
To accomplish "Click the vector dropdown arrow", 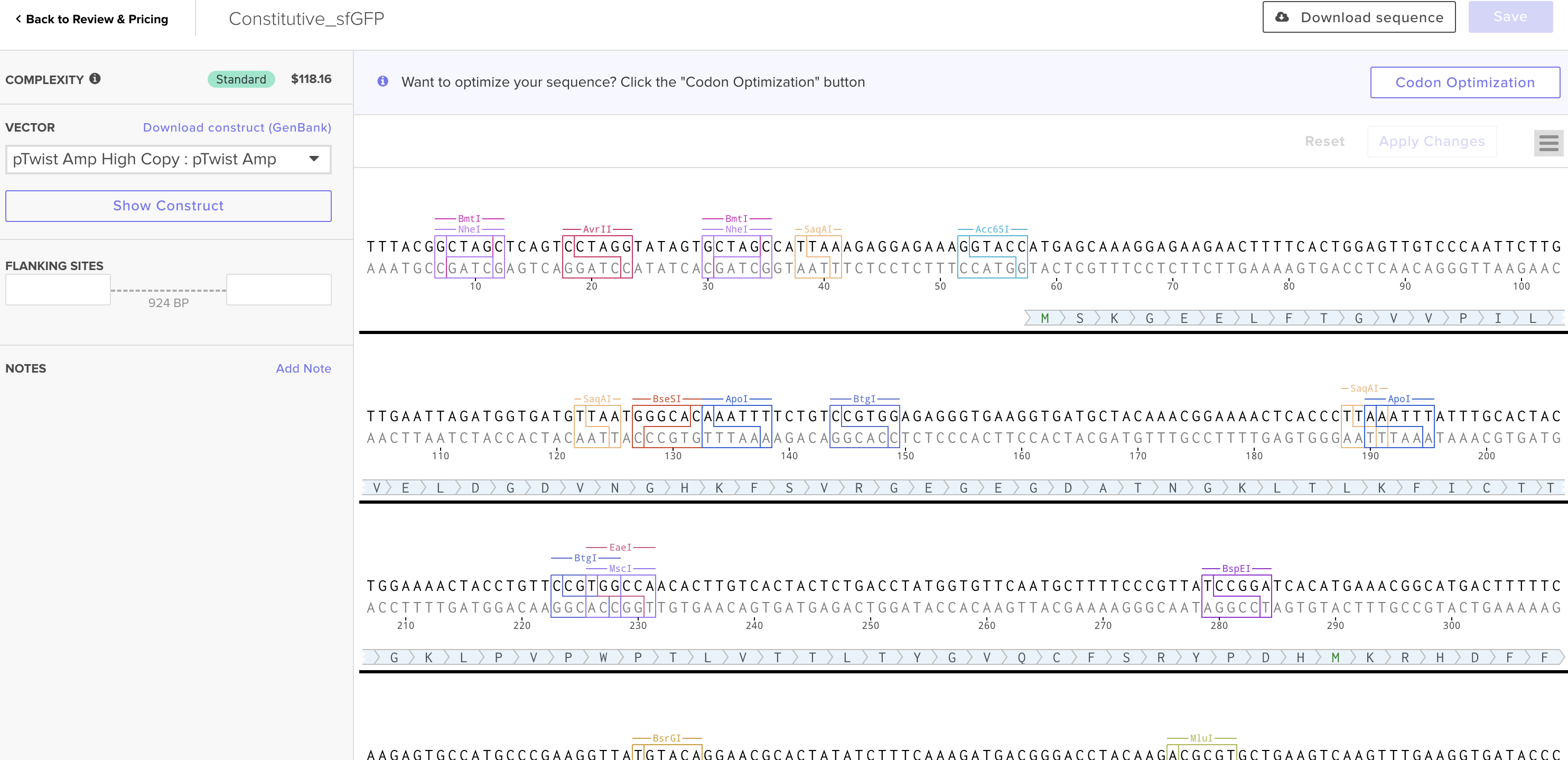I will point(314,159).
